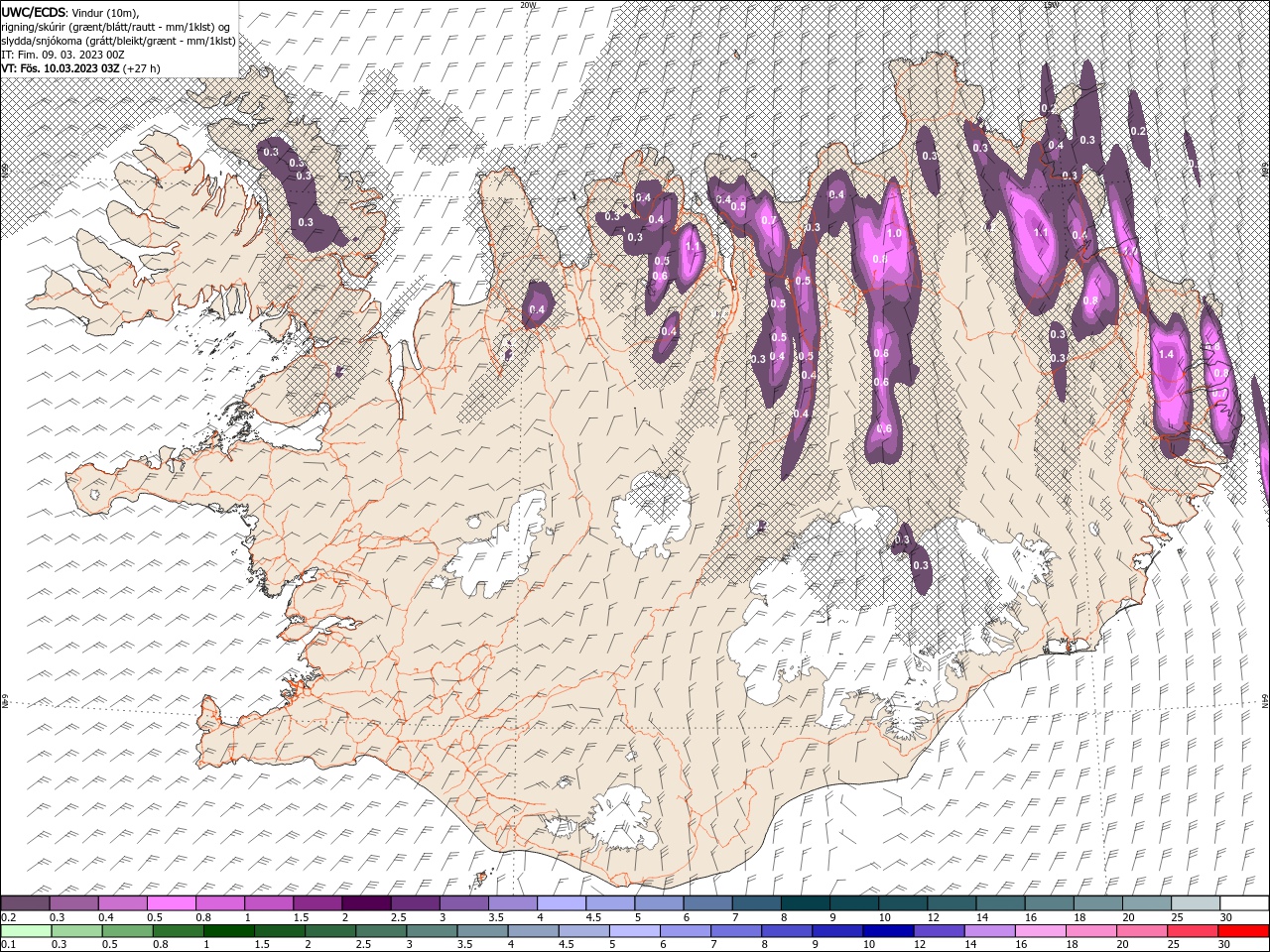Select the mauve swatch between 0.3 and 0.4
The height and width of the screenshot is (952, 1270).
coord(74,903)
